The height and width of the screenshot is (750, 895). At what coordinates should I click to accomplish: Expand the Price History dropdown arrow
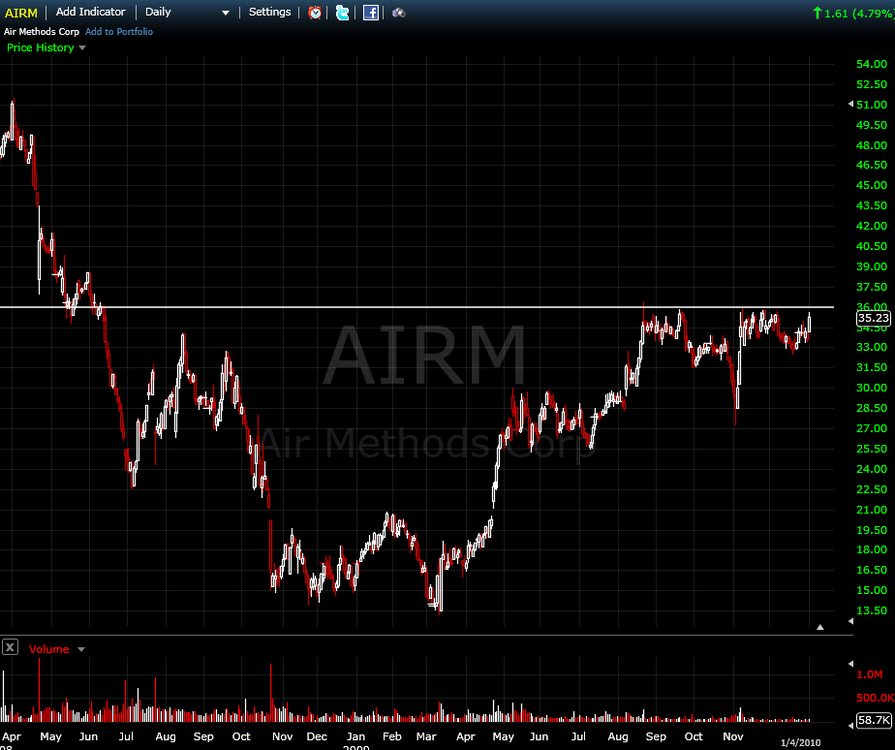pos(82,48)
